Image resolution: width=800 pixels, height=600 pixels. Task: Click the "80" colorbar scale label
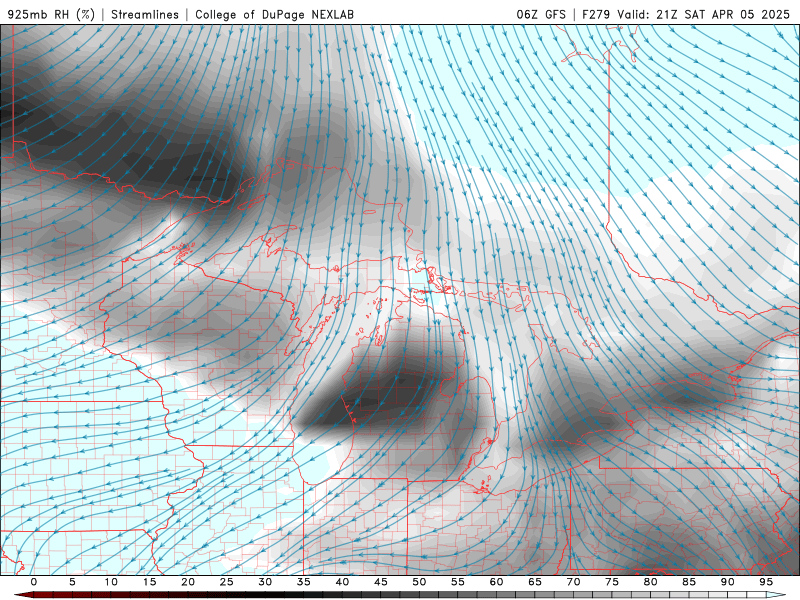pos(651,582)
